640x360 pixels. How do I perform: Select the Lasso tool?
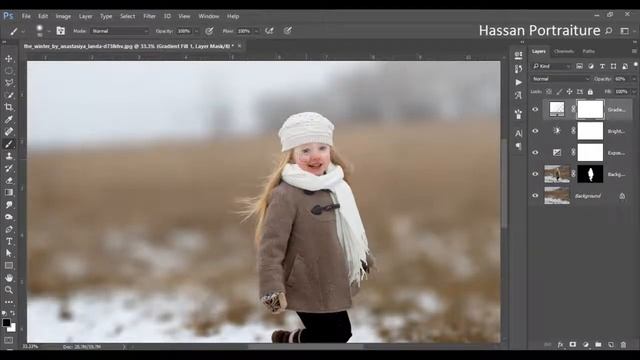tap(9, 83)
